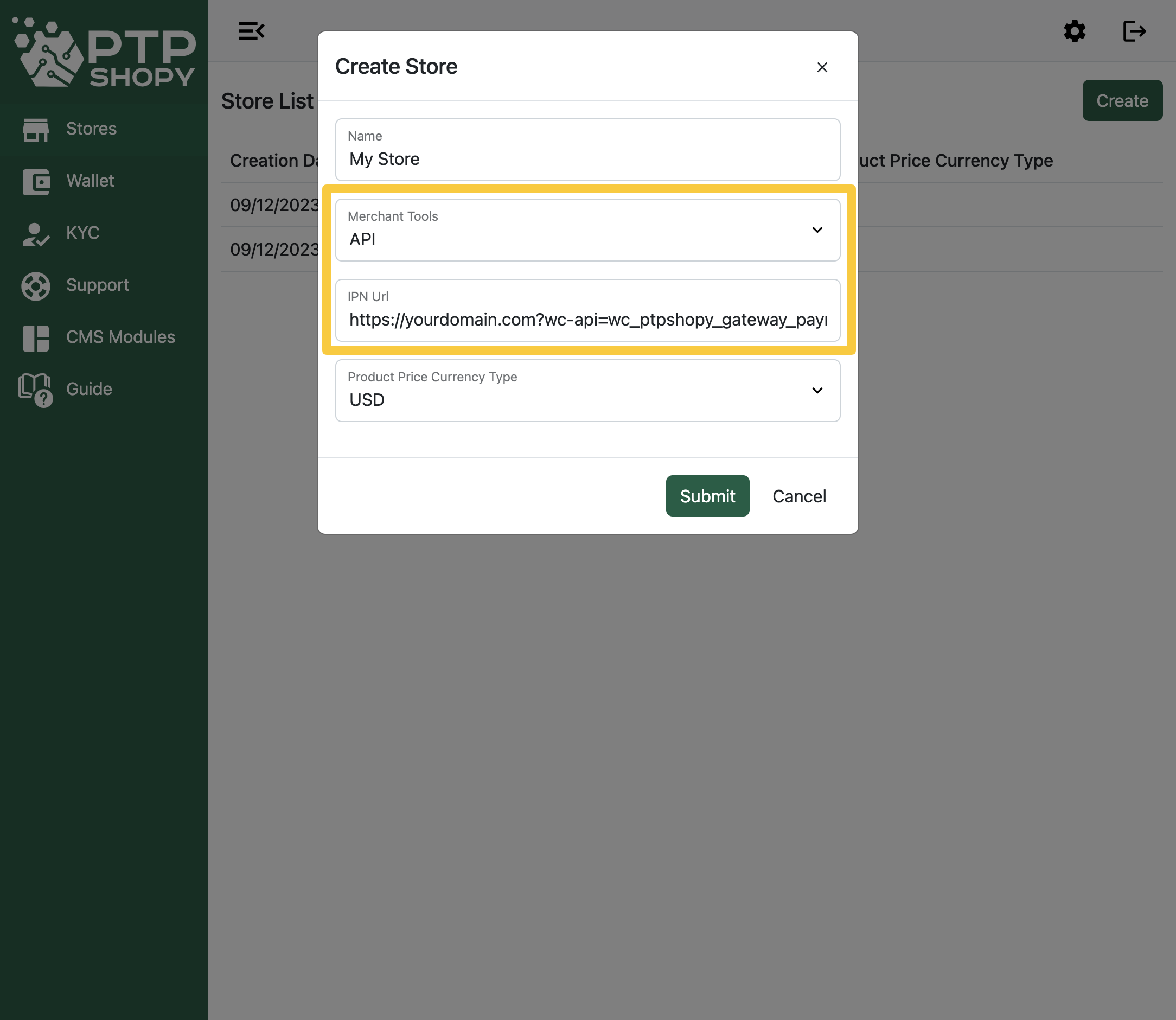Open settings via the gear icon

pos(1074,31)
